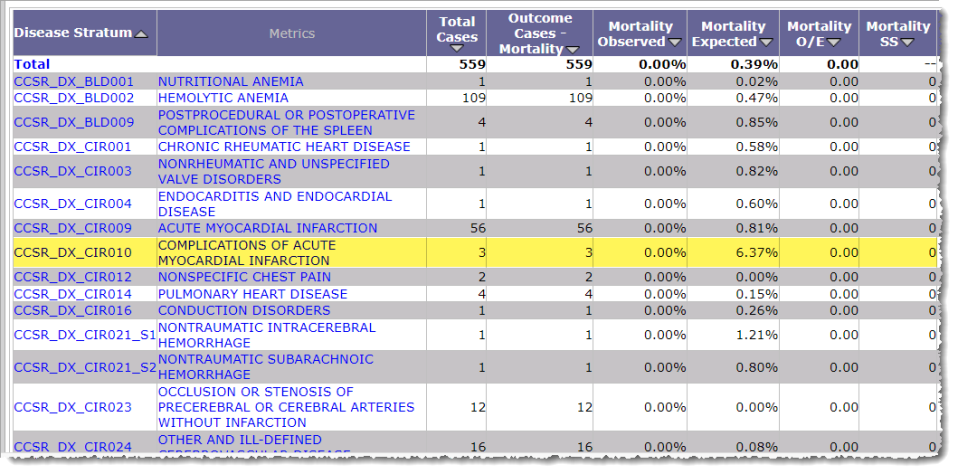Open the CCSR_DX_CIR023 stratum link
The width and height of the screenshot is (958, 474).
click(x=73, y=407)
